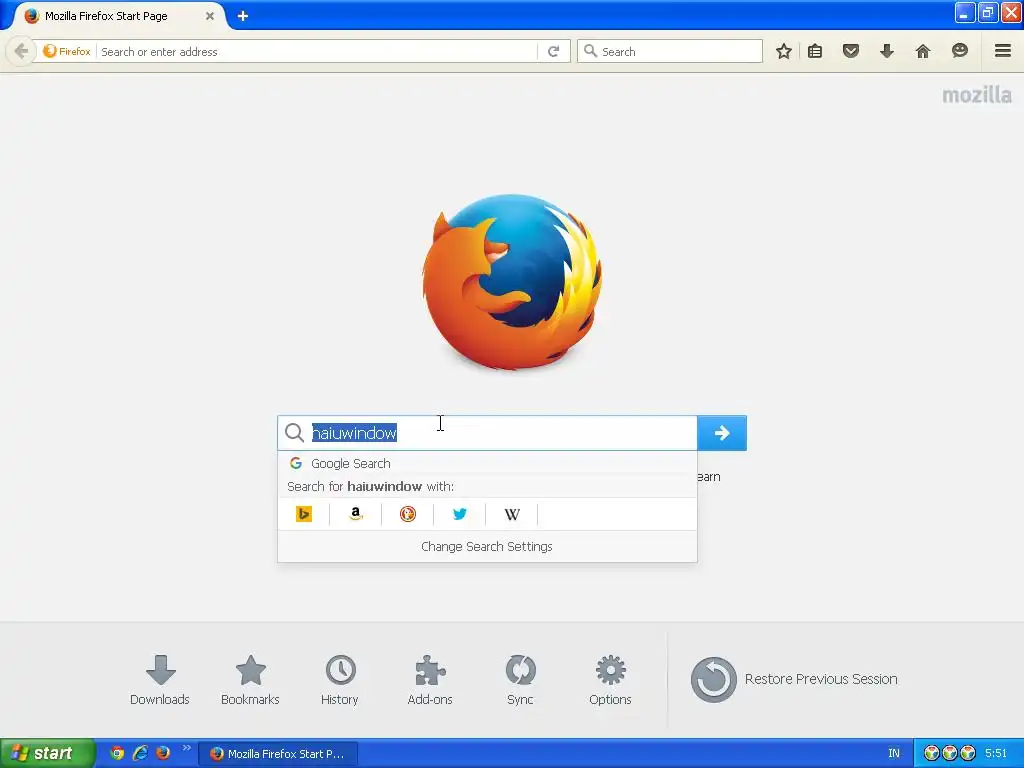Click the mozilla wordmark link
This screenshot has width=1024, height=768.
pyautogui.click(x=976, y=95)
